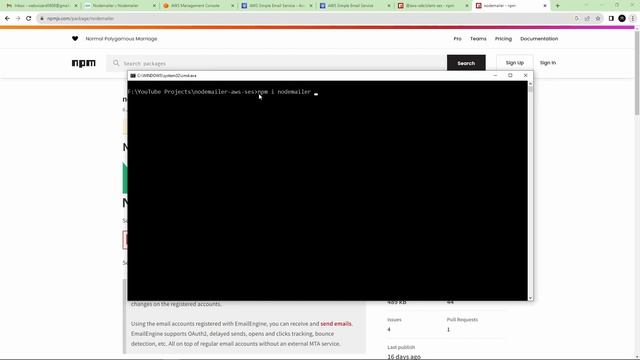The image size is (640, 360).
Task: Close the cmd.exe window
Action: tap(525, 76)
